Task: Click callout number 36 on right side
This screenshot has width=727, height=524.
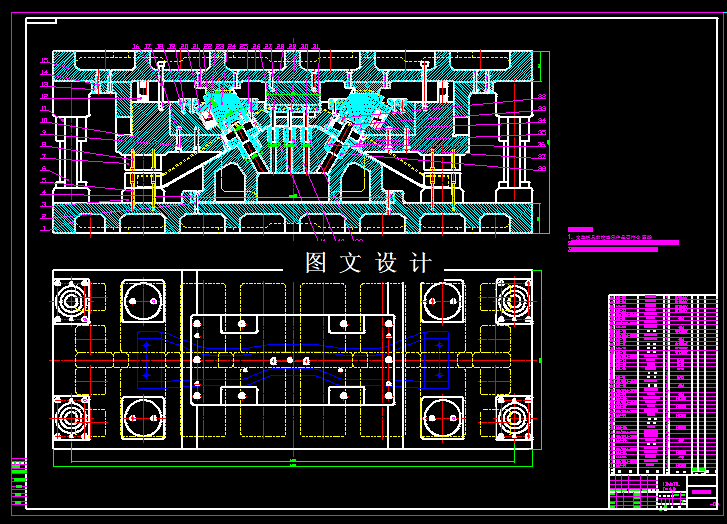Action: (542, 145)
